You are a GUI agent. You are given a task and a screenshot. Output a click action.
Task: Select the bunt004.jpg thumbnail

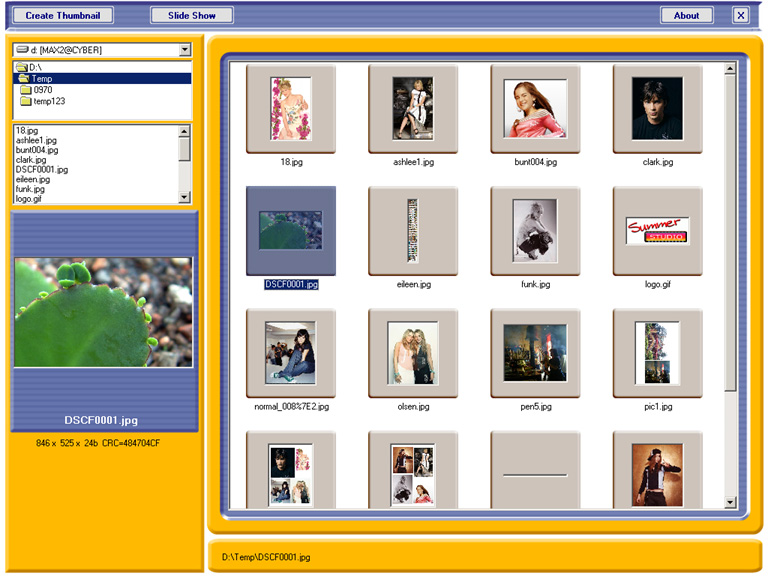(x=534, y=109)
